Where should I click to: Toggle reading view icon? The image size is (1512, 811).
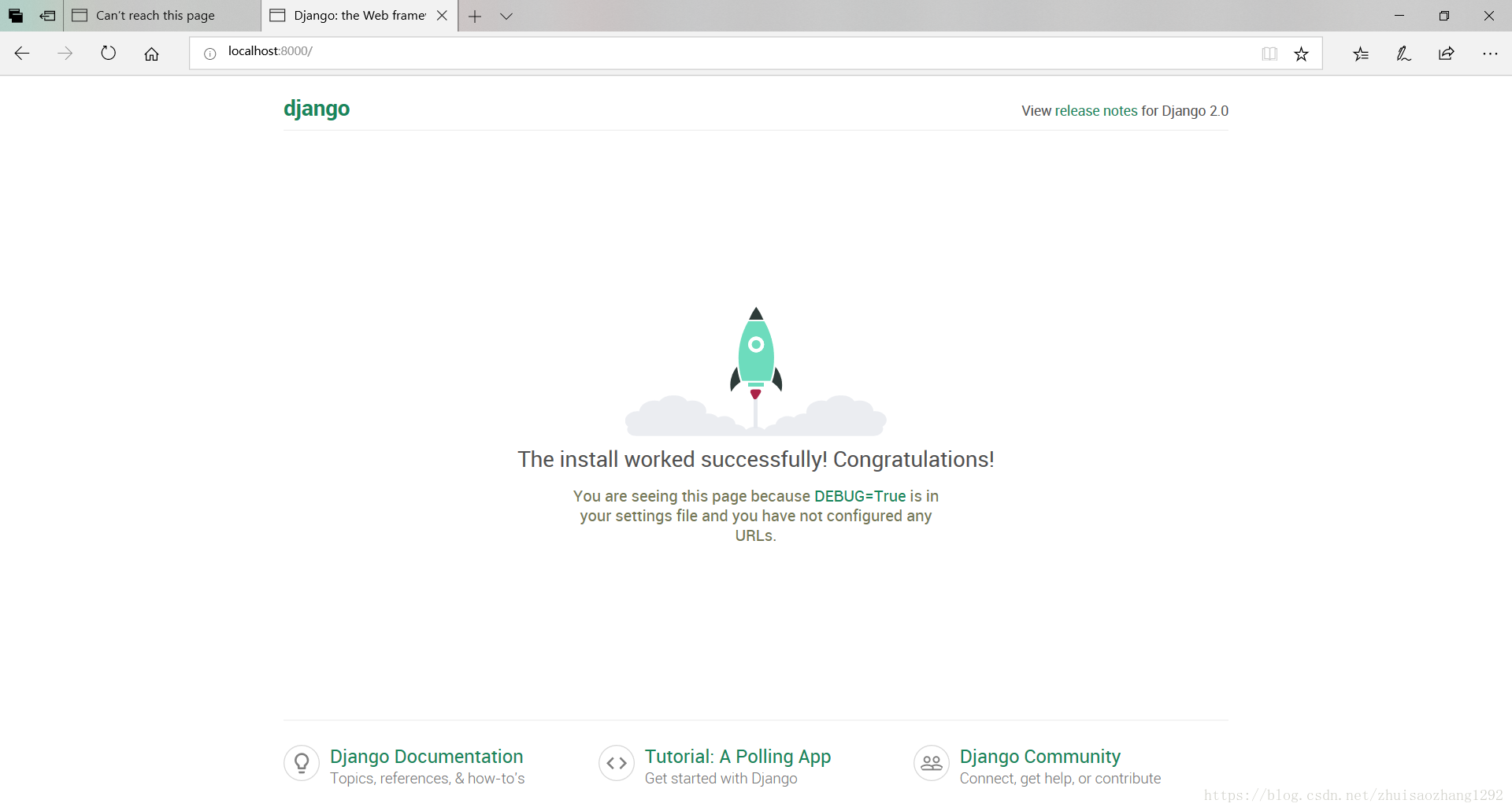coord(1269,54)
